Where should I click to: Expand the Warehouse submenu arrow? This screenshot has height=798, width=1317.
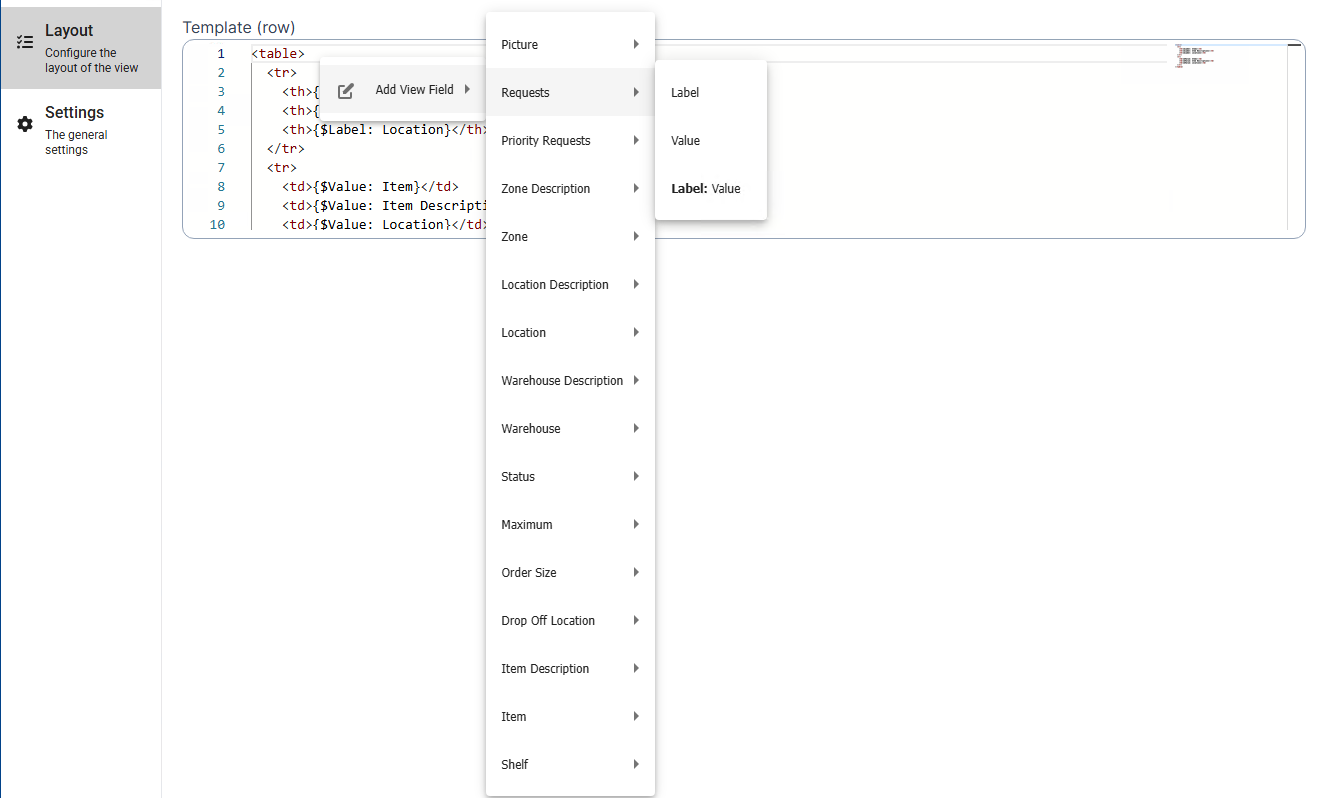pyautogui.click(x=636, y=428)
